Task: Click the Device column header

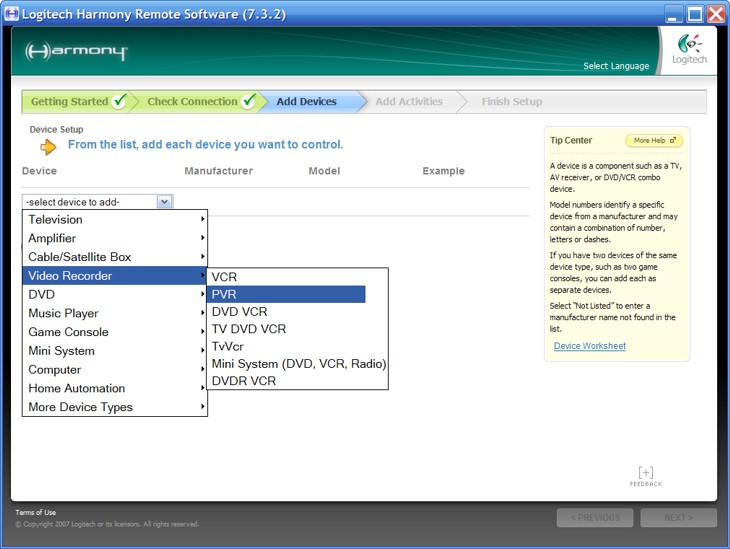Action: (x=39, y=171)
